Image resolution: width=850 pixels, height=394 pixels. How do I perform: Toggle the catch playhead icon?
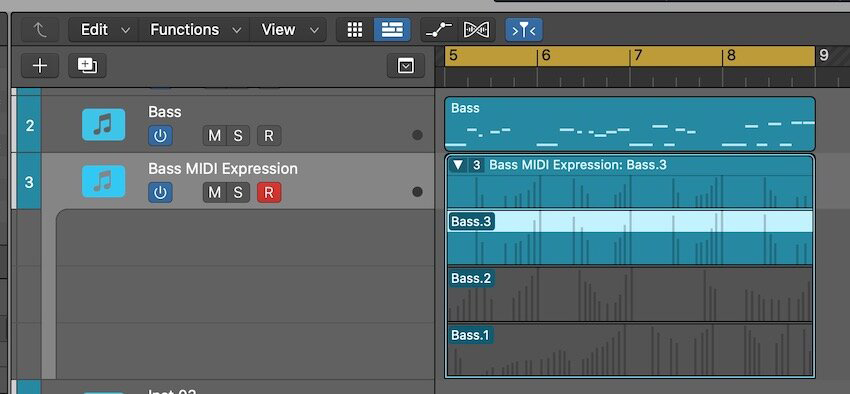(524, 30)
